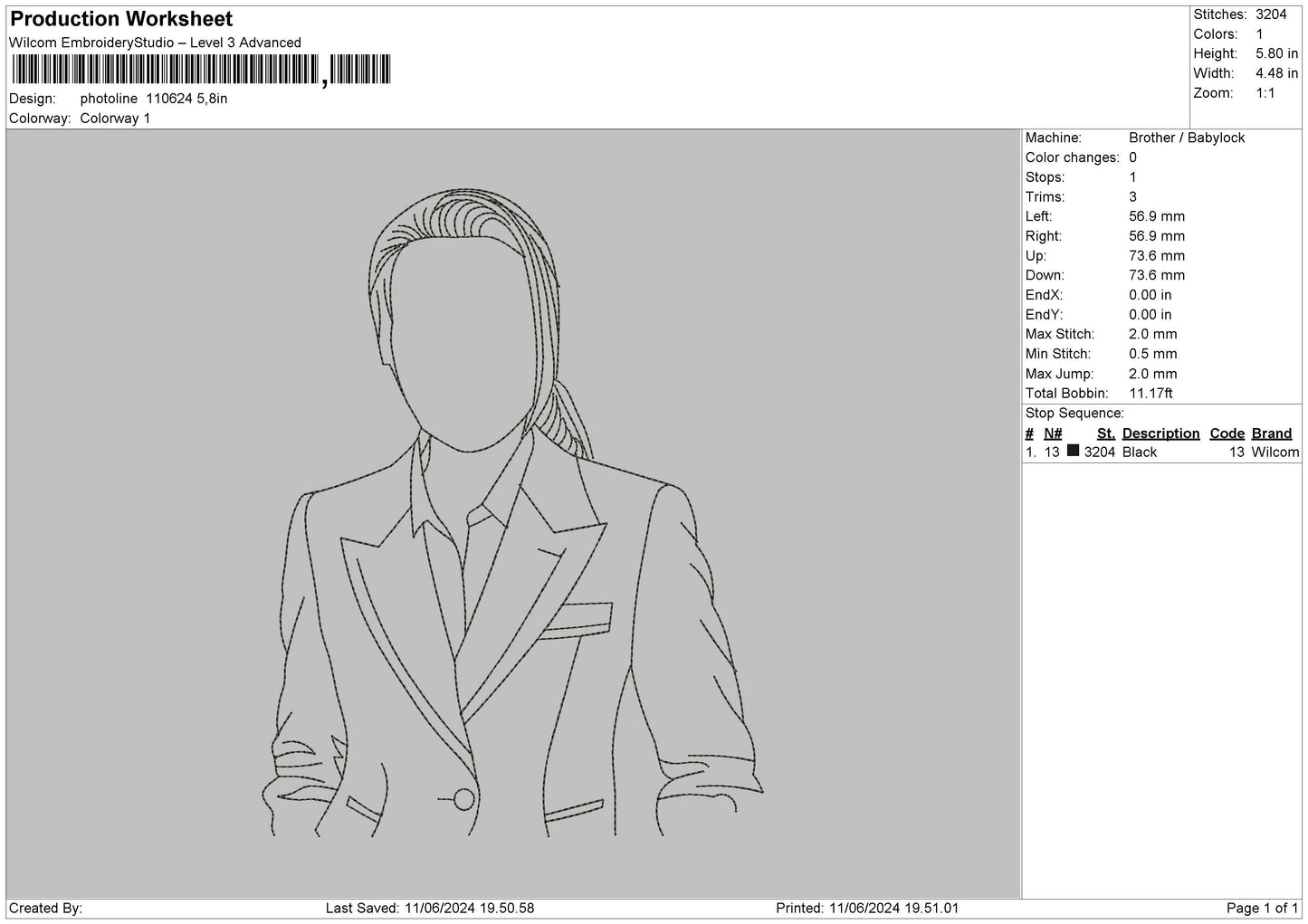This screenshot has width=1308, height=924.
Task: Click the barcode under the header
Action: point(200,70)
